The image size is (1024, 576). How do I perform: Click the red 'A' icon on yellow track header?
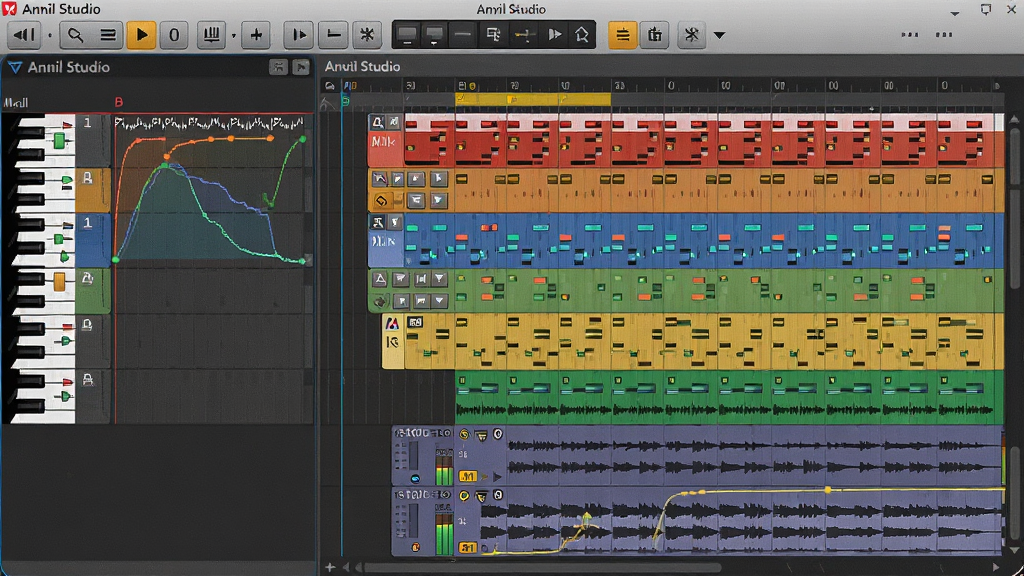point(392,323)
